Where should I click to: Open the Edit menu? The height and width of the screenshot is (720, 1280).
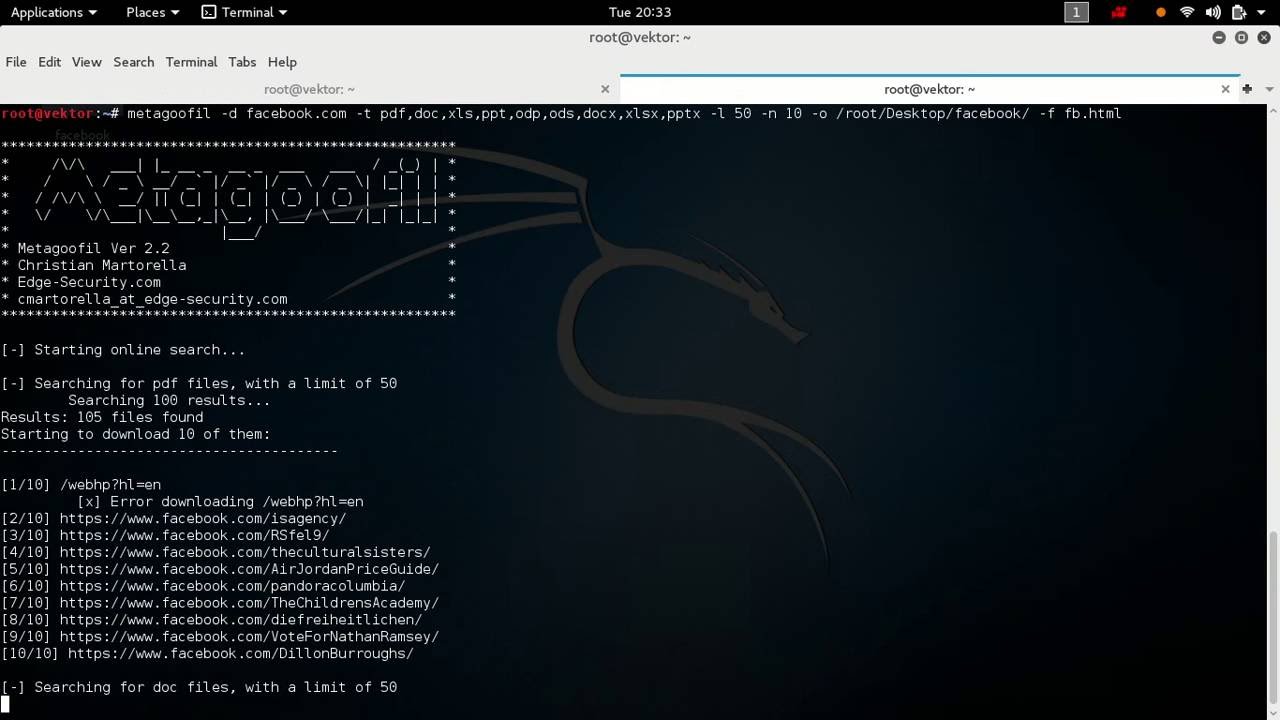tap(49, 62)
